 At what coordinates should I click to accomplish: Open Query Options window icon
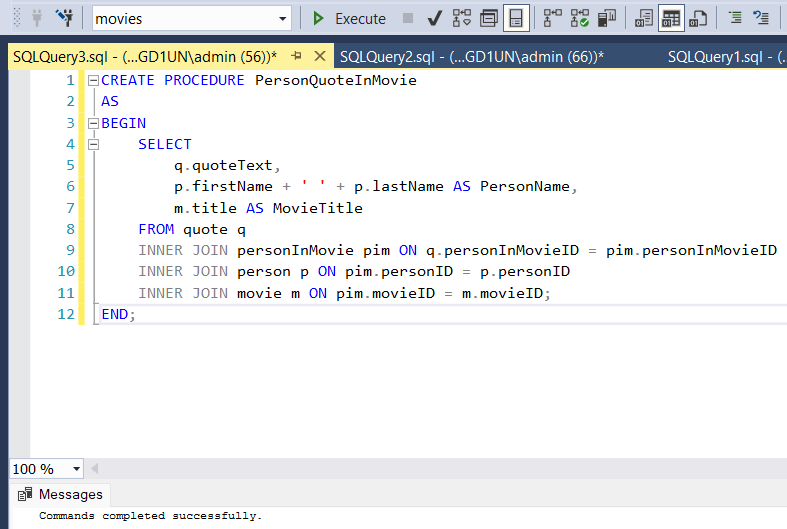[488, 19]
